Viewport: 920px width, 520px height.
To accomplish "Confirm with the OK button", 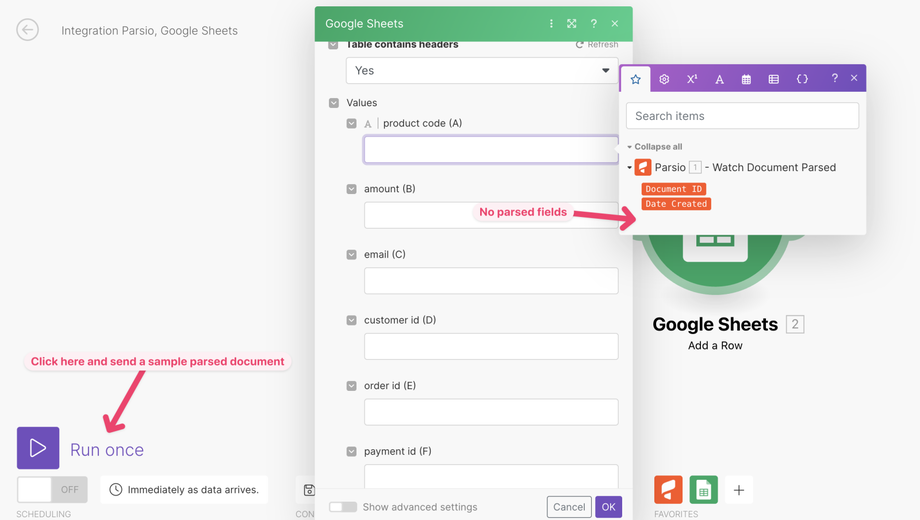I will [x=608, y=507].
